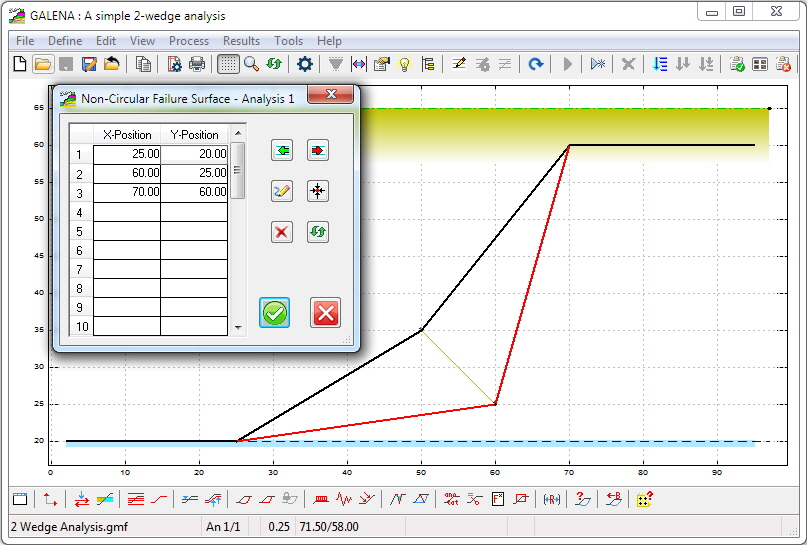Image resolution: width=807 pixels, height=545 pixels.
Task: Click the blue circular redo arrow icon
Action: click(x=537, y=64)
